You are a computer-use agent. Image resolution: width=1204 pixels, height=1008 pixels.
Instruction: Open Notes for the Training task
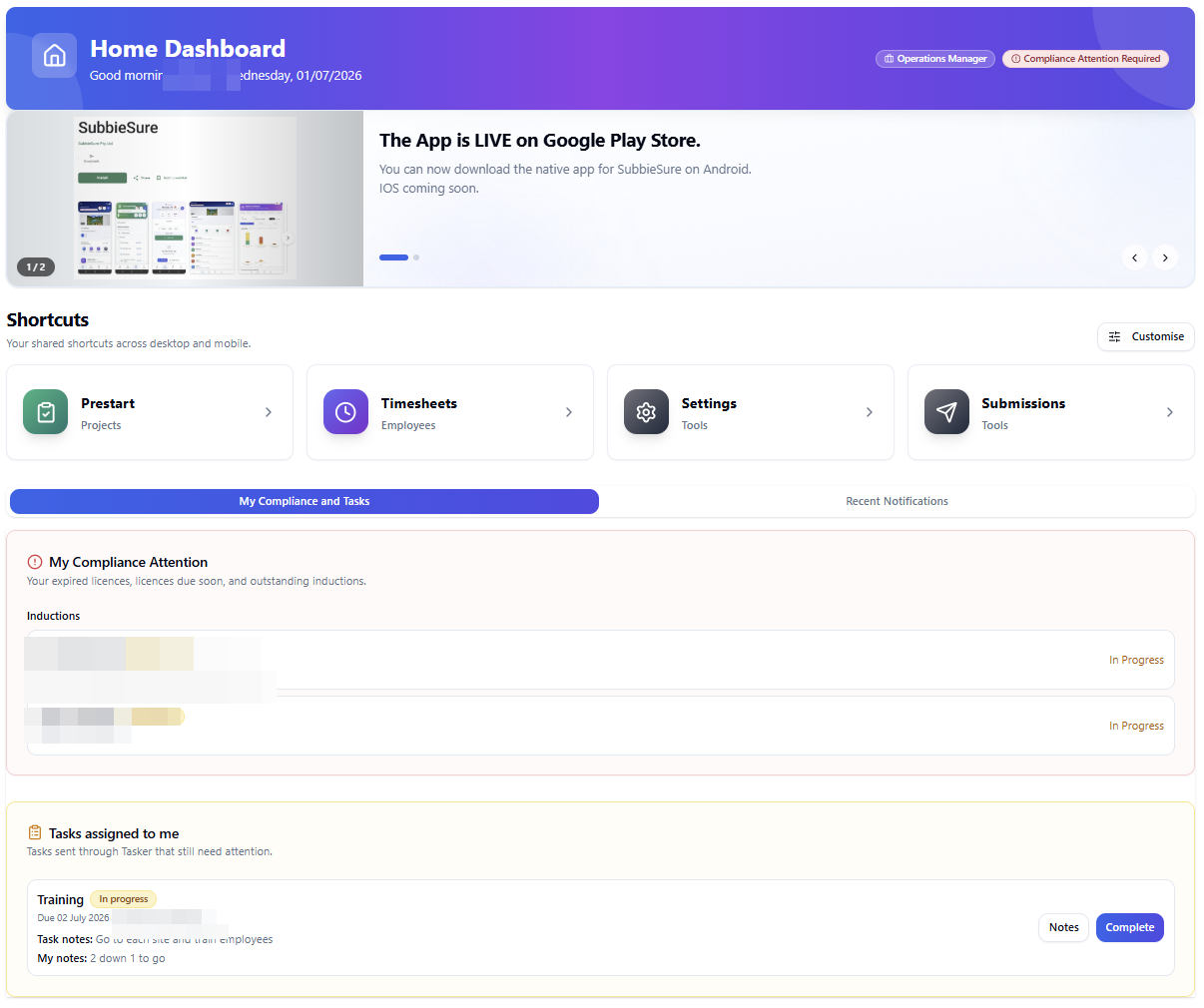pyautogui.click(x=1063, y=927)
